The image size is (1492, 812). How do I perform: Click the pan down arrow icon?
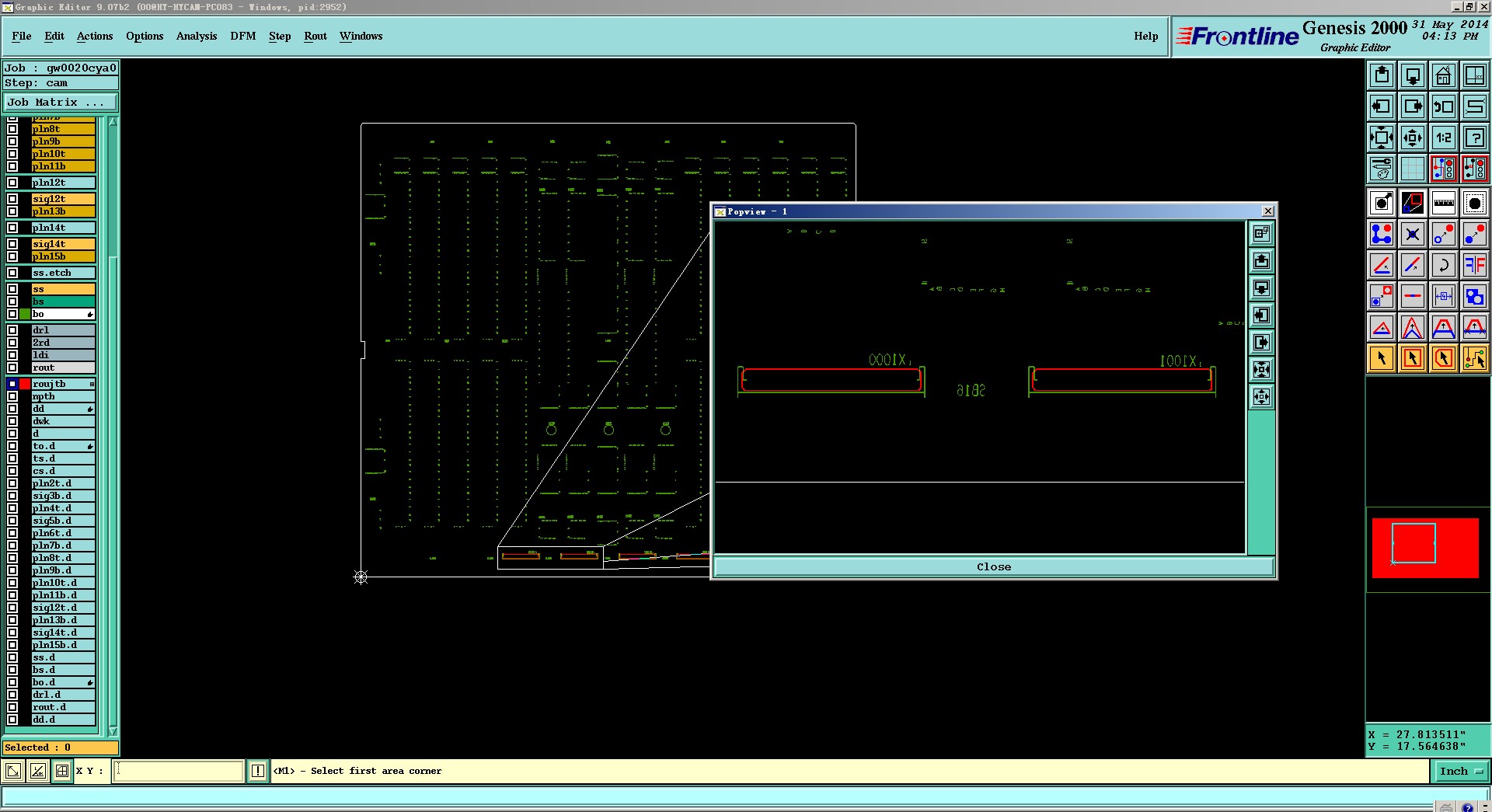1413,75
